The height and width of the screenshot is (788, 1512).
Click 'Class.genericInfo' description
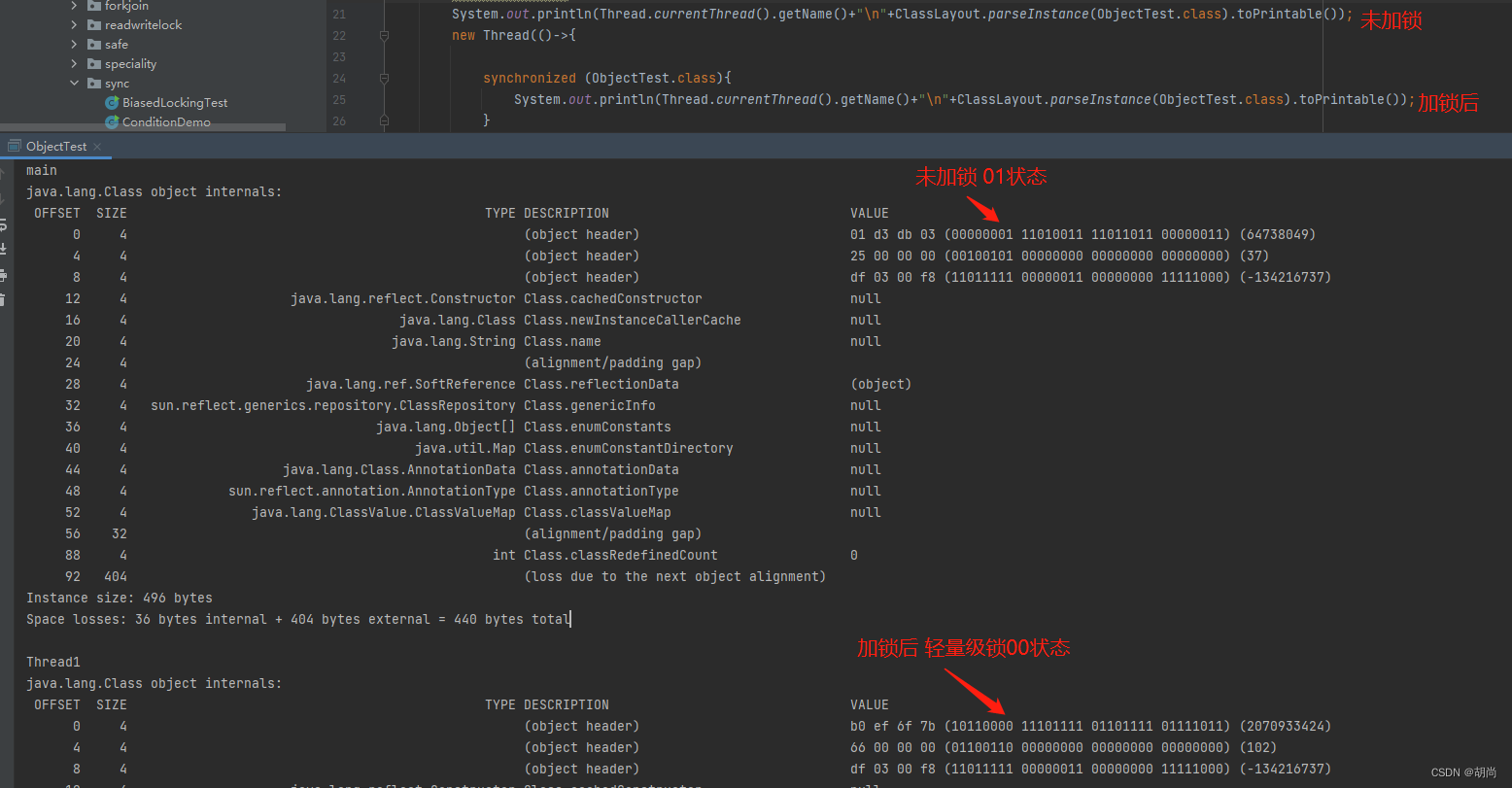tap(590, 405)
